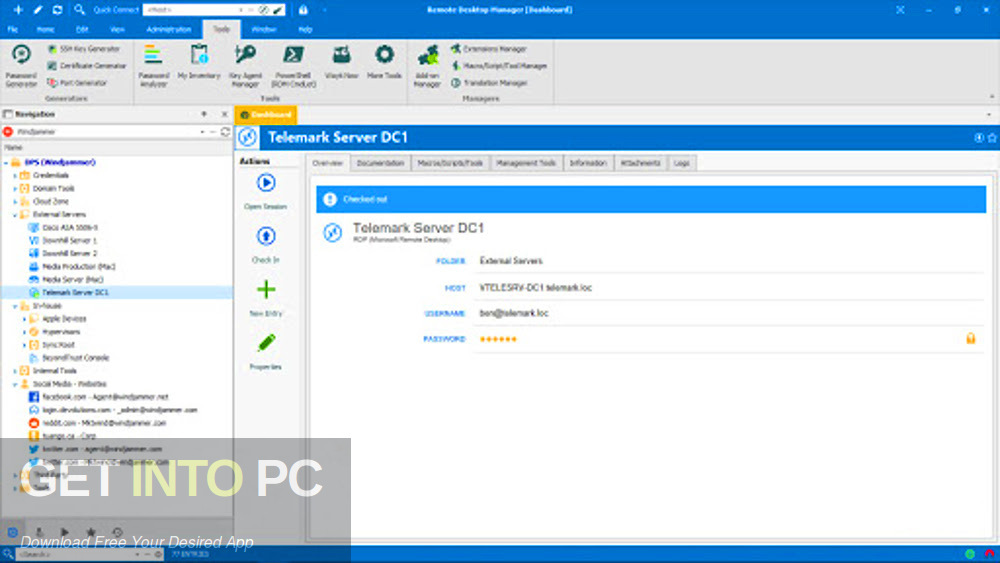
Task: Open the Administration ribbon tab
Action: tap(168, 29)
